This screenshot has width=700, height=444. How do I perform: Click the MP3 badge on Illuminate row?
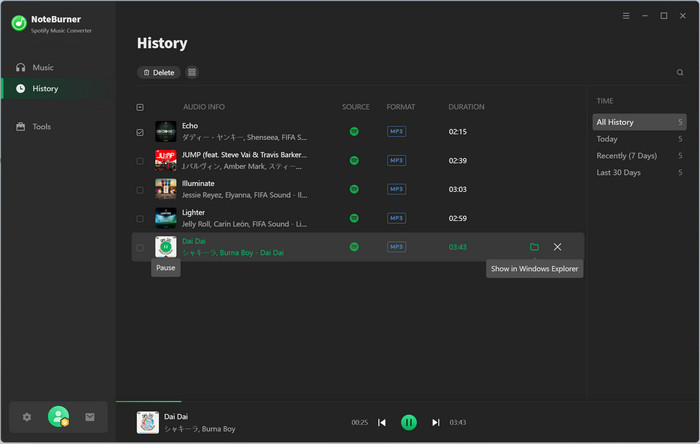(x=396, y=189)
